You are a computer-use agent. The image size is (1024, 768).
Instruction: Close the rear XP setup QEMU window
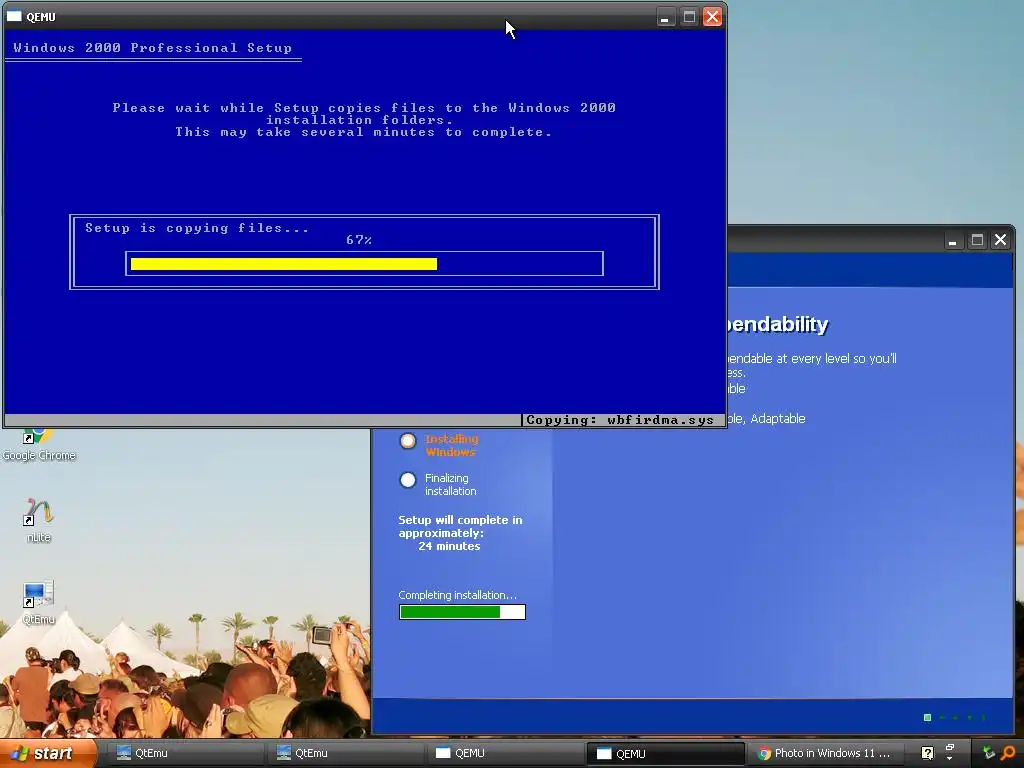(x=1000, y=240)
